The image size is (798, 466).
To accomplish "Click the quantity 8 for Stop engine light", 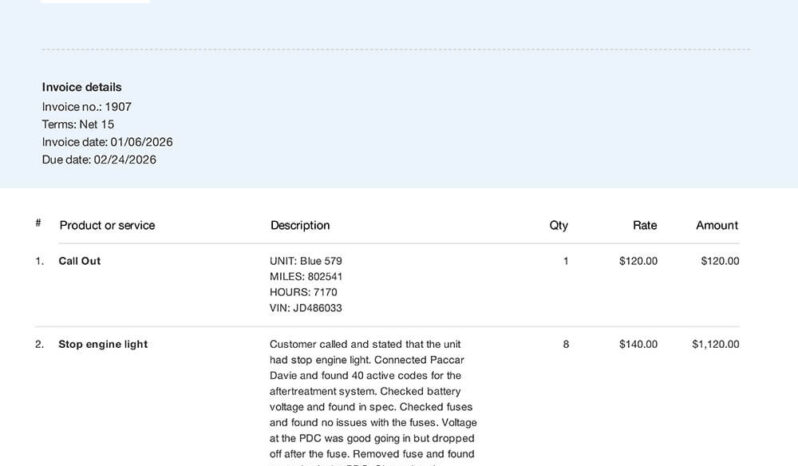I will pos(566,344).
